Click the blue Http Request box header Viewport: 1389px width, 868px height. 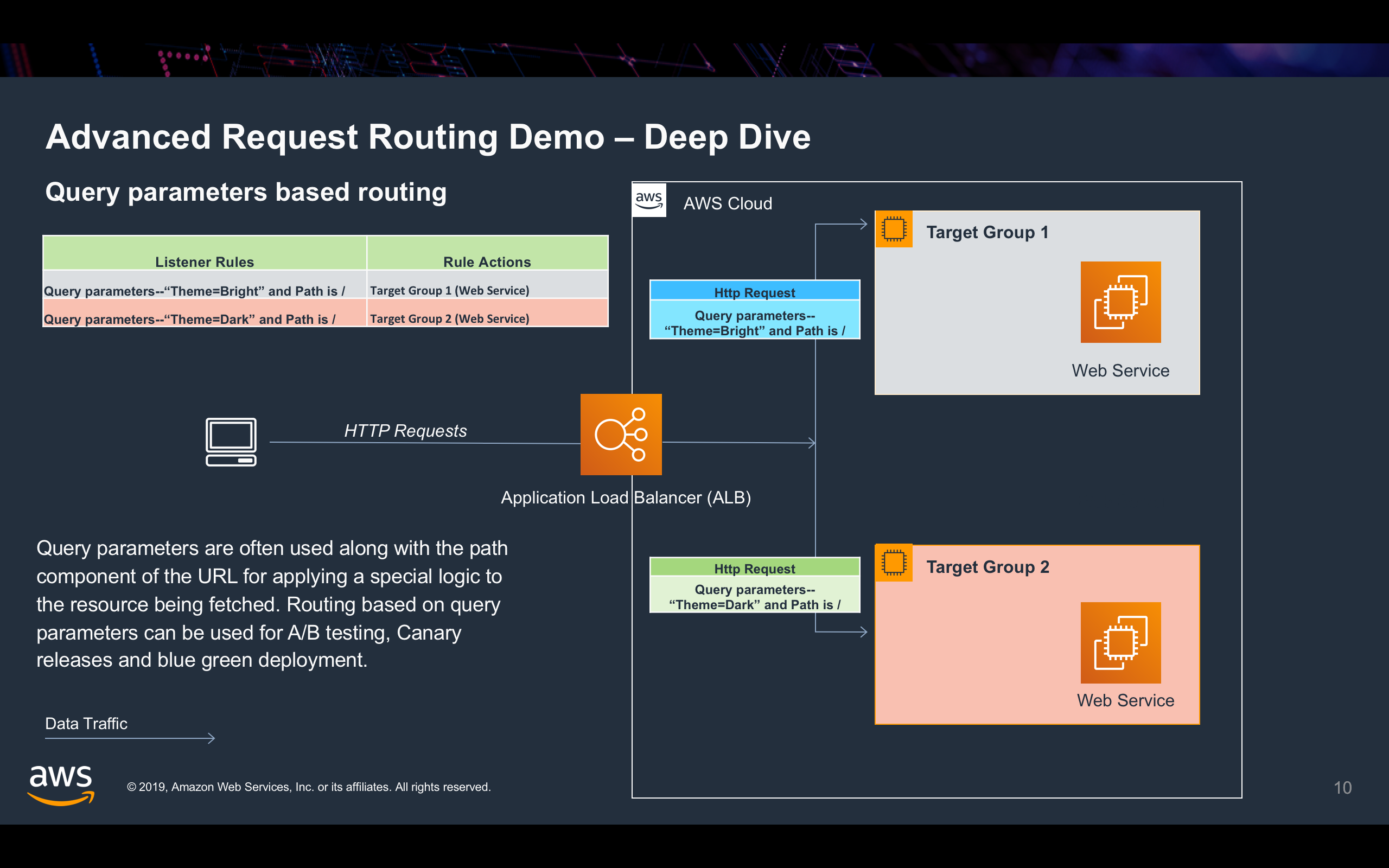pos(754,292)
